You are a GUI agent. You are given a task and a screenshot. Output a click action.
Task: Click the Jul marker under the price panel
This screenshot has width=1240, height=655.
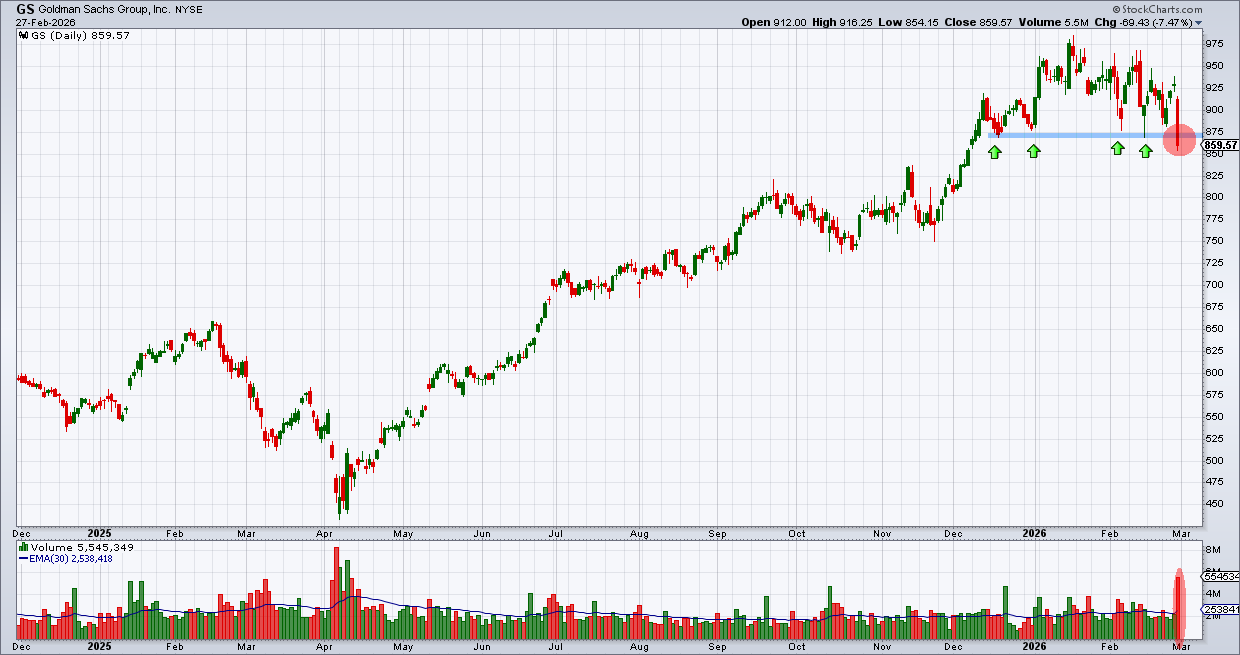554,534
